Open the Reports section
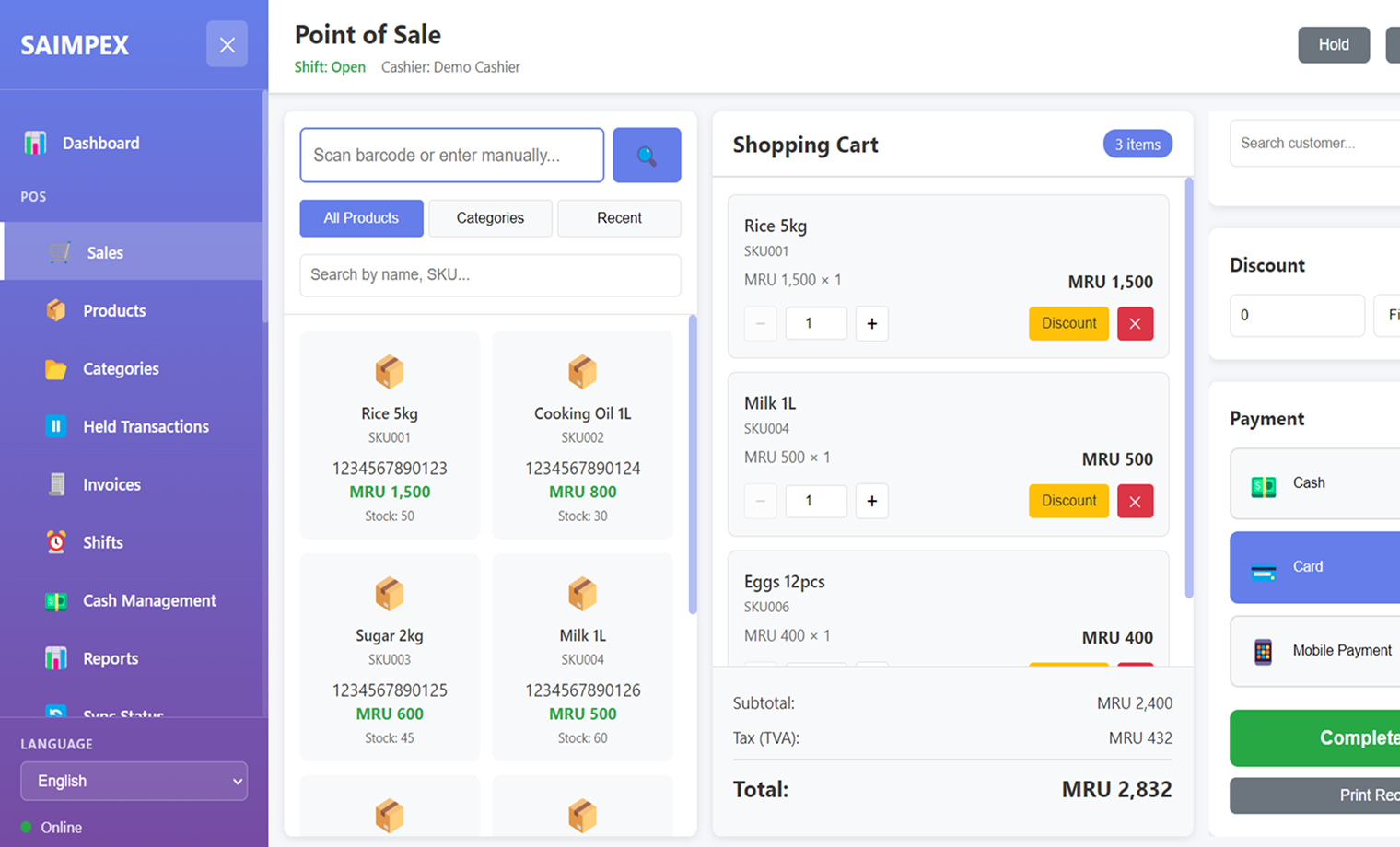 click(x=111, y=658)
